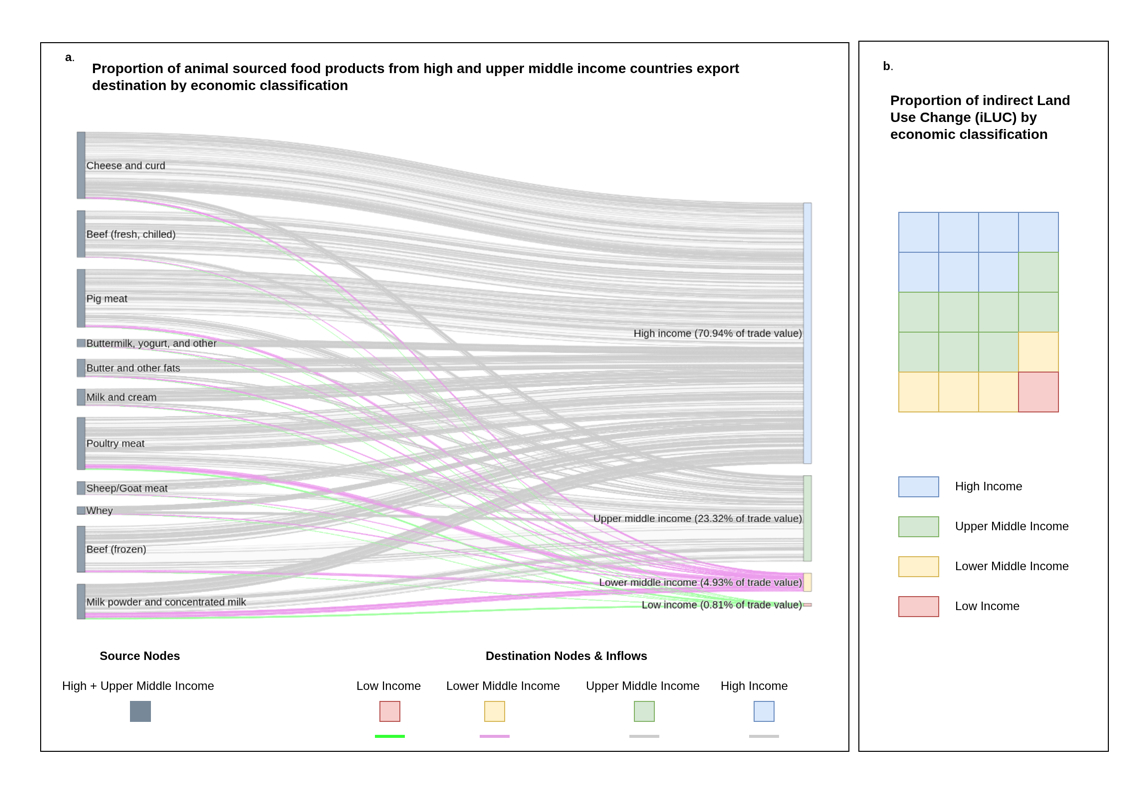This screenshot has width=1147, height=791.
Task: Select red Low Income swatch in Sankey legend
Action: (389, 711)
